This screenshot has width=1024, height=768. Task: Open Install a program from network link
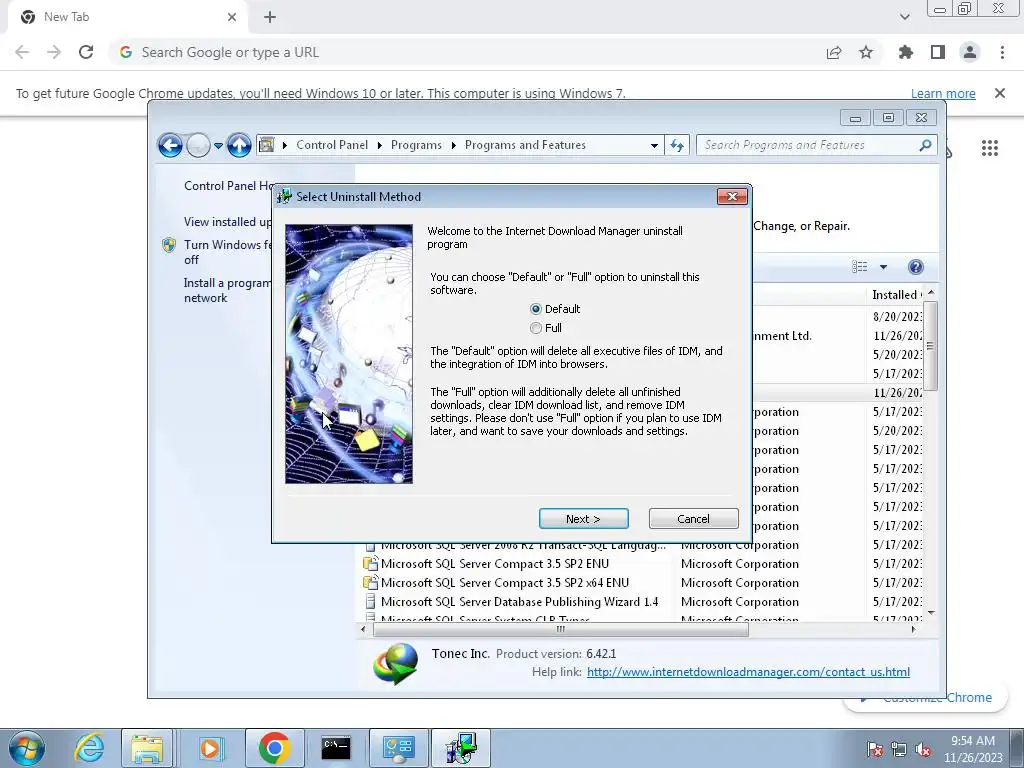click(227, 290)
